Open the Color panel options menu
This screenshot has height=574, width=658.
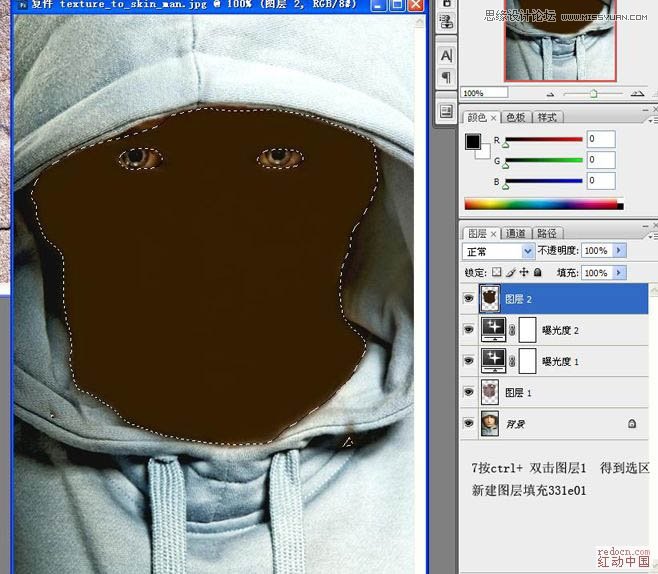(653, 121)
